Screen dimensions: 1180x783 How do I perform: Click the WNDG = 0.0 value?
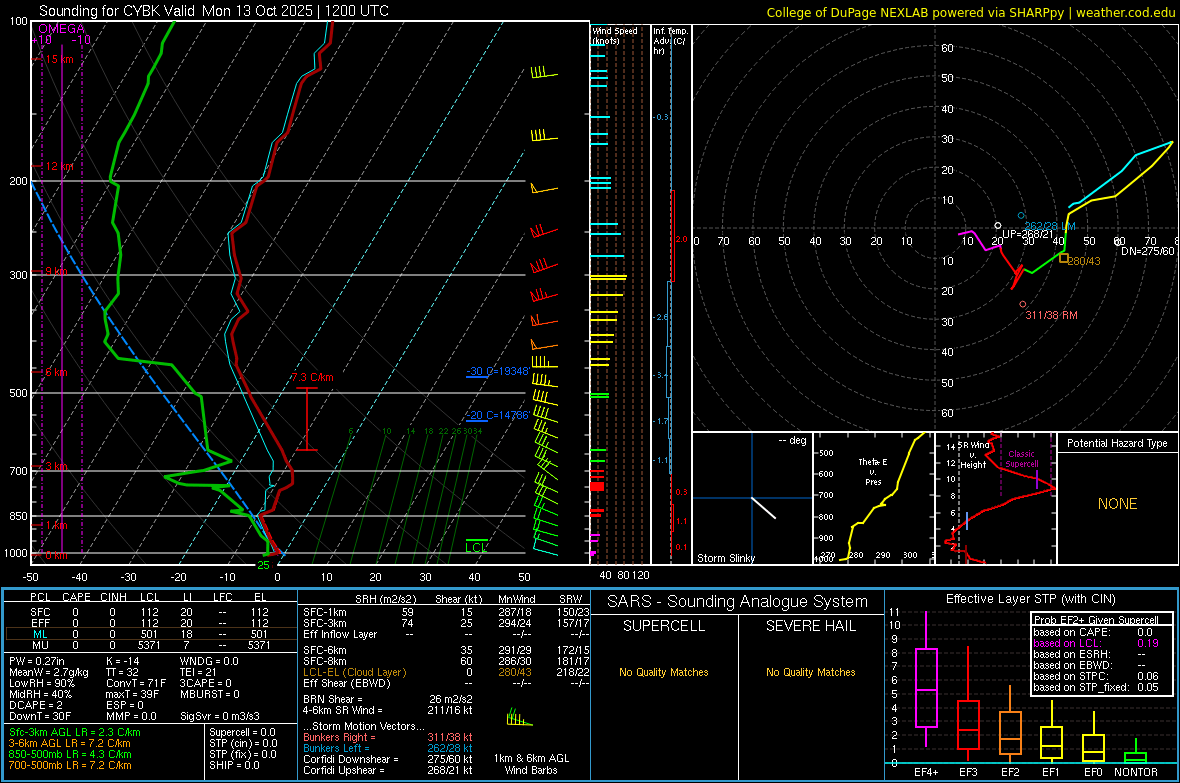tap(209, 661)
